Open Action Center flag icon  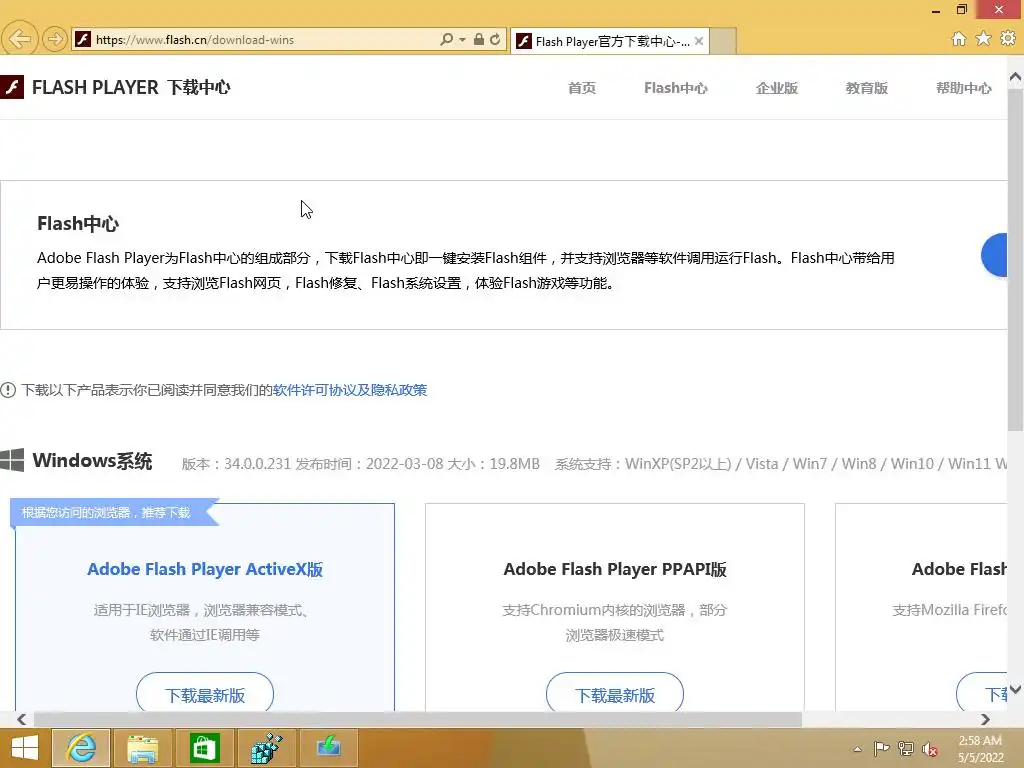pos(882,748)
